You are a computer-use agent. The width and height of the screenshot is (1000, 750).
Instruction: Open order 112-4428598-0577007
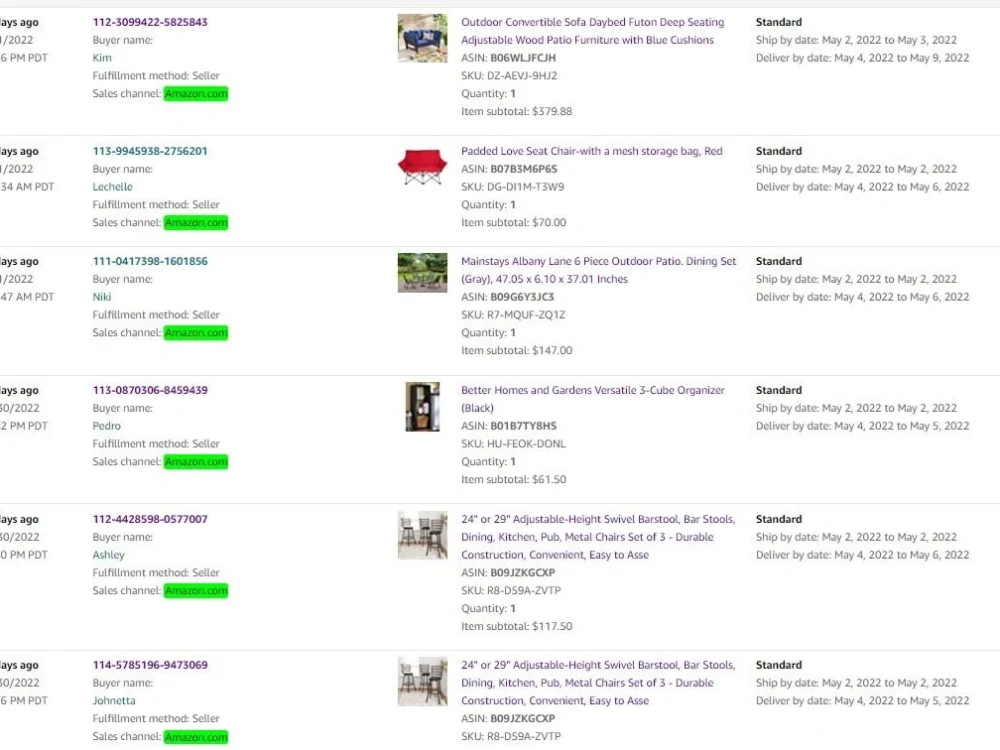tap(150, 519)
